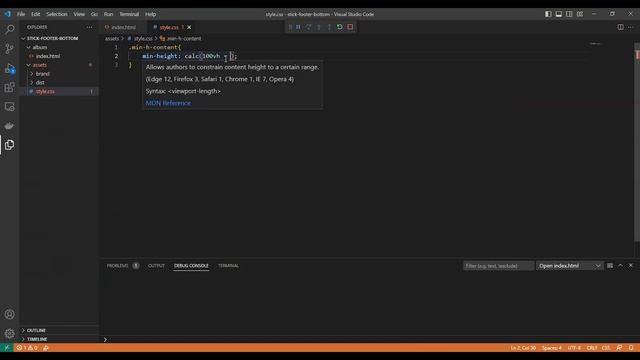Click the editor vertical scrollbar
The image size is (640, 360).
[637, 143]
